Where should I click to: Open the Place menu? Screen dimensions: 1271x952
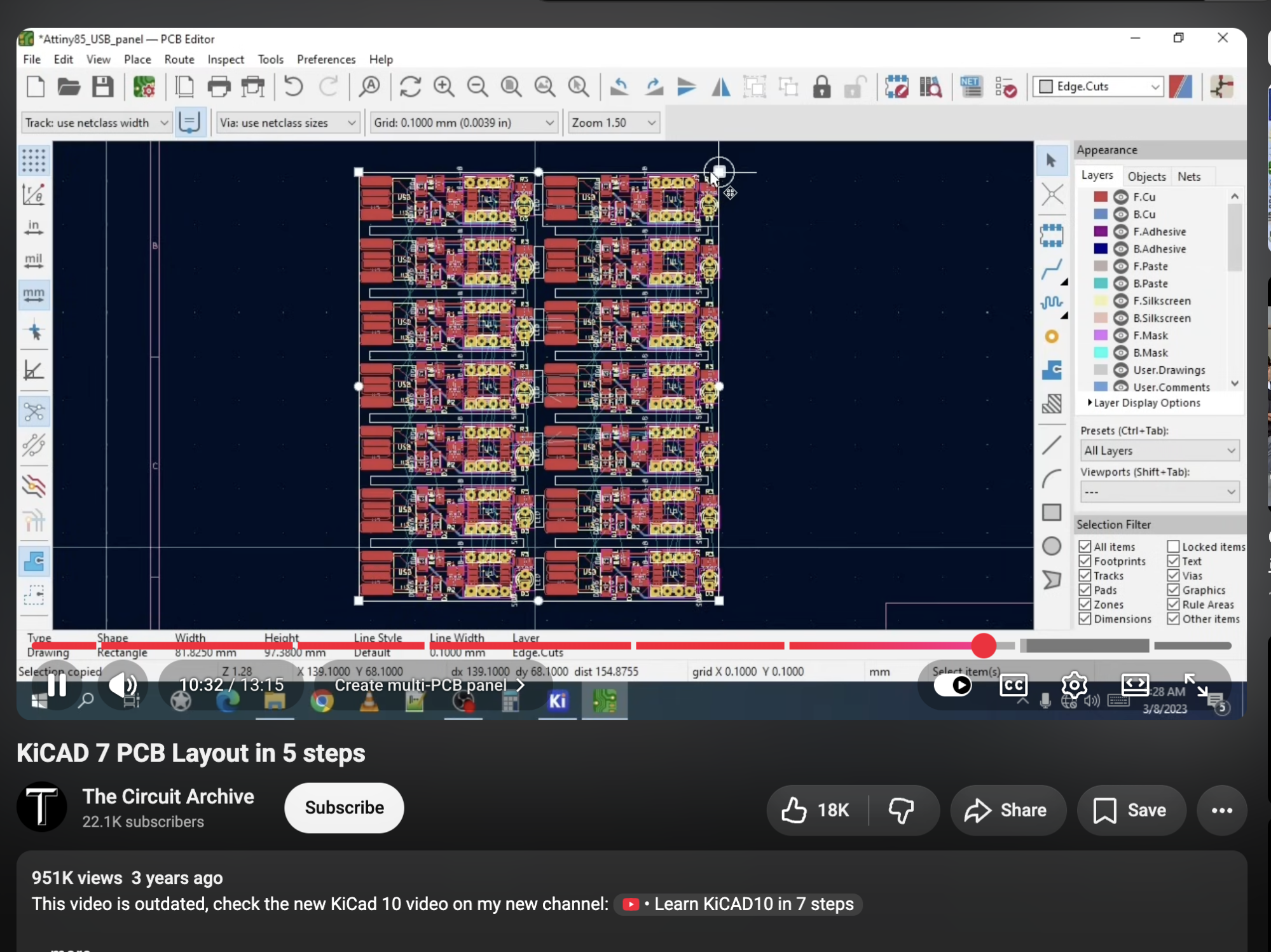click(x=137, y=59)
